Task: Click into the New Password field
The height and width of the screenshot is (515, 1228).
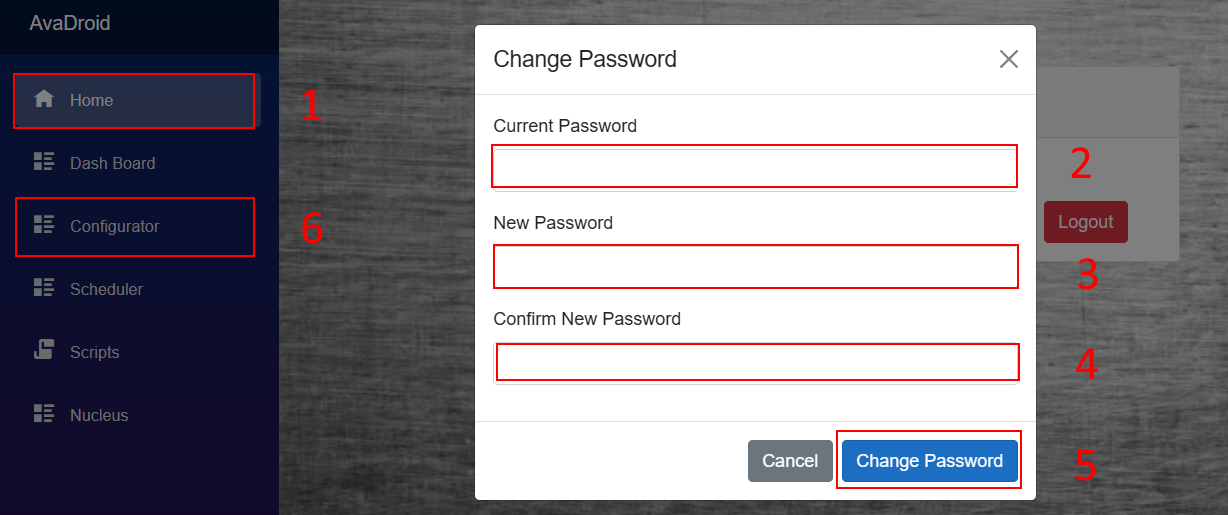Action: (755, 266)
